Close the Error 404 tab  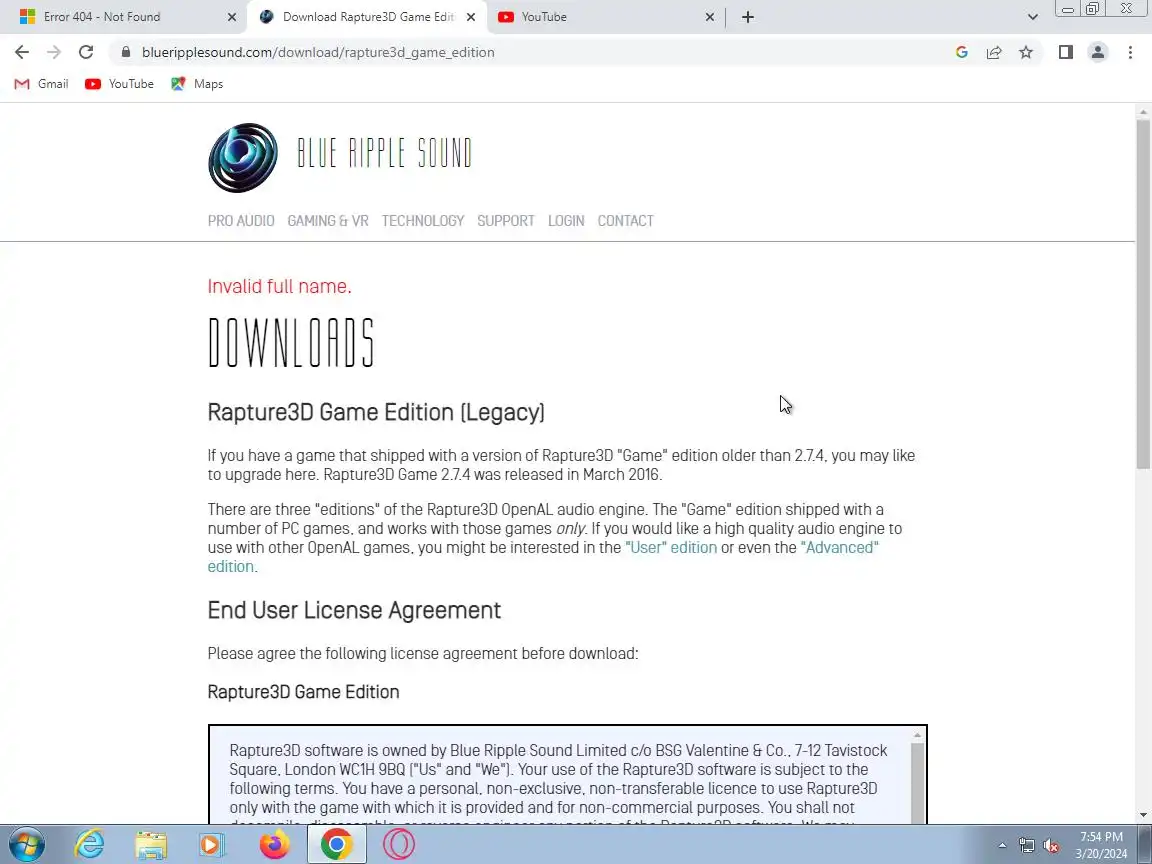[x=232, y=17]
